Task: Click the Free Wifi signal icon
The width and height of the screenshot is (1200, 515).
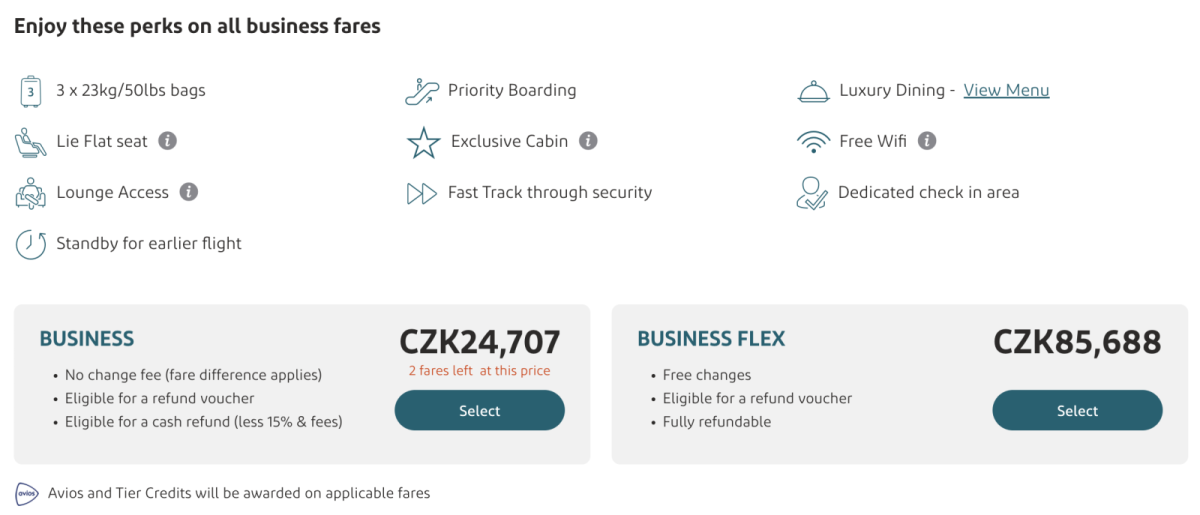Action: point(813,142)
